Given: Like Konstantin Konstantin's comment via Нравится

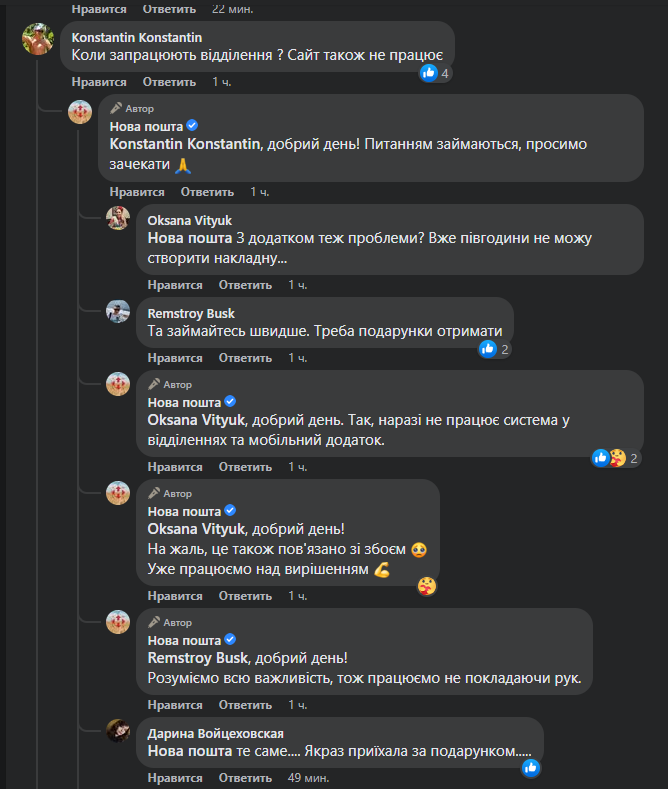Looking at the screenshot, I should 99,82.
